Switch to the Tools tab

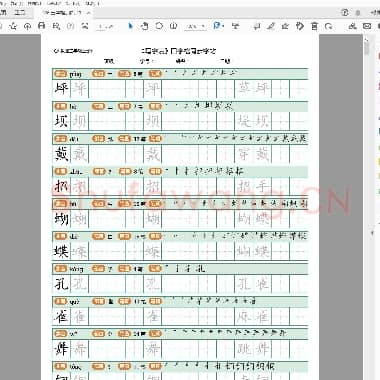point(20,13)
